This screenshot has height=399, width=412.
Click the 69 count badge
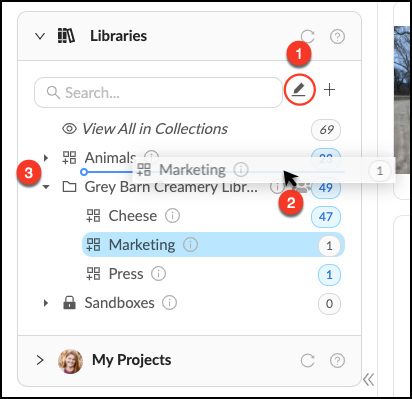pos(326,129)
